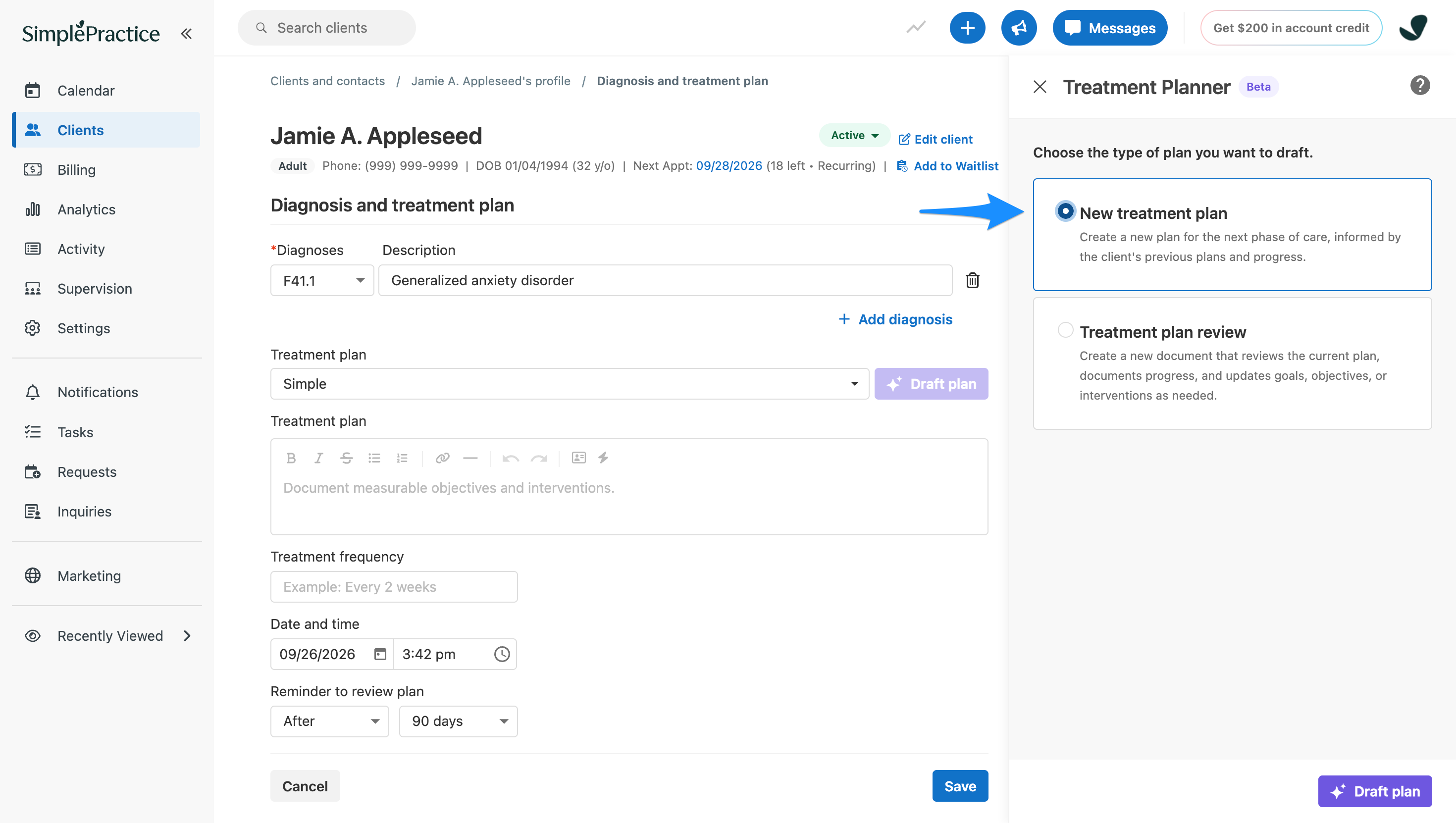The height and width of the screenshot is (823, 1456).
Task: Click Draft plan beside the template dropdown
Action: (931, 384)
